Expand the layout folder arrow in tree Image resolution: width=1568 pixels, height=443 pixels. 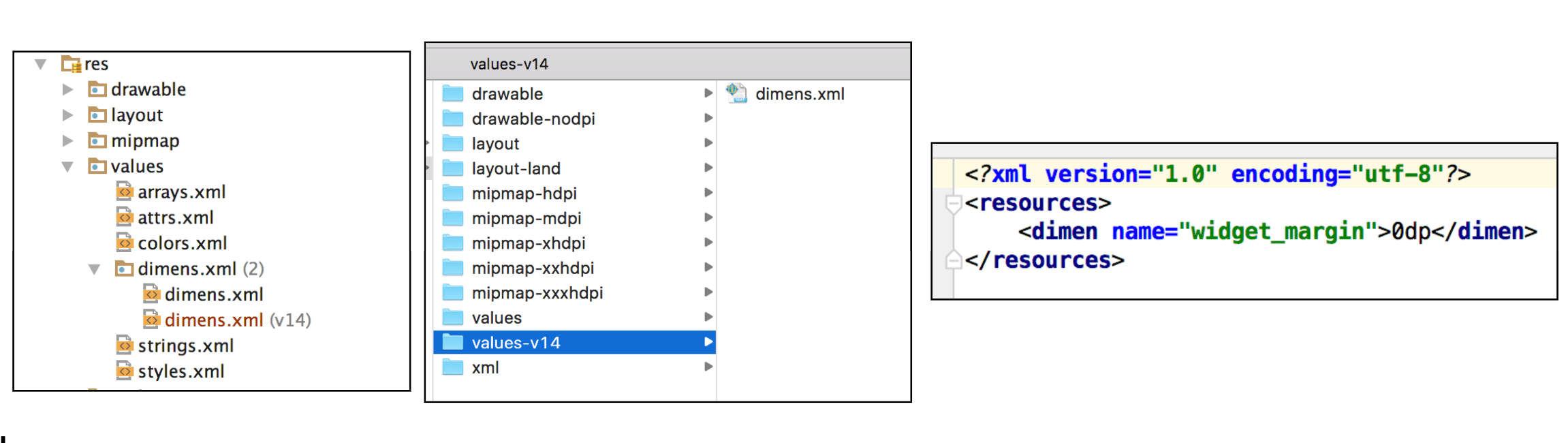tap(67, 115)
